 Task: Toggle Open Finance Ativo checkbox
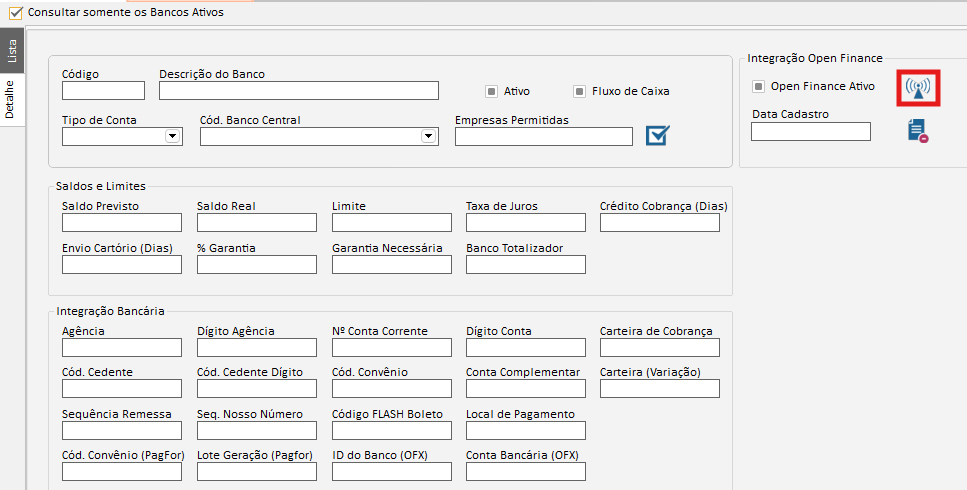(759, 86)
